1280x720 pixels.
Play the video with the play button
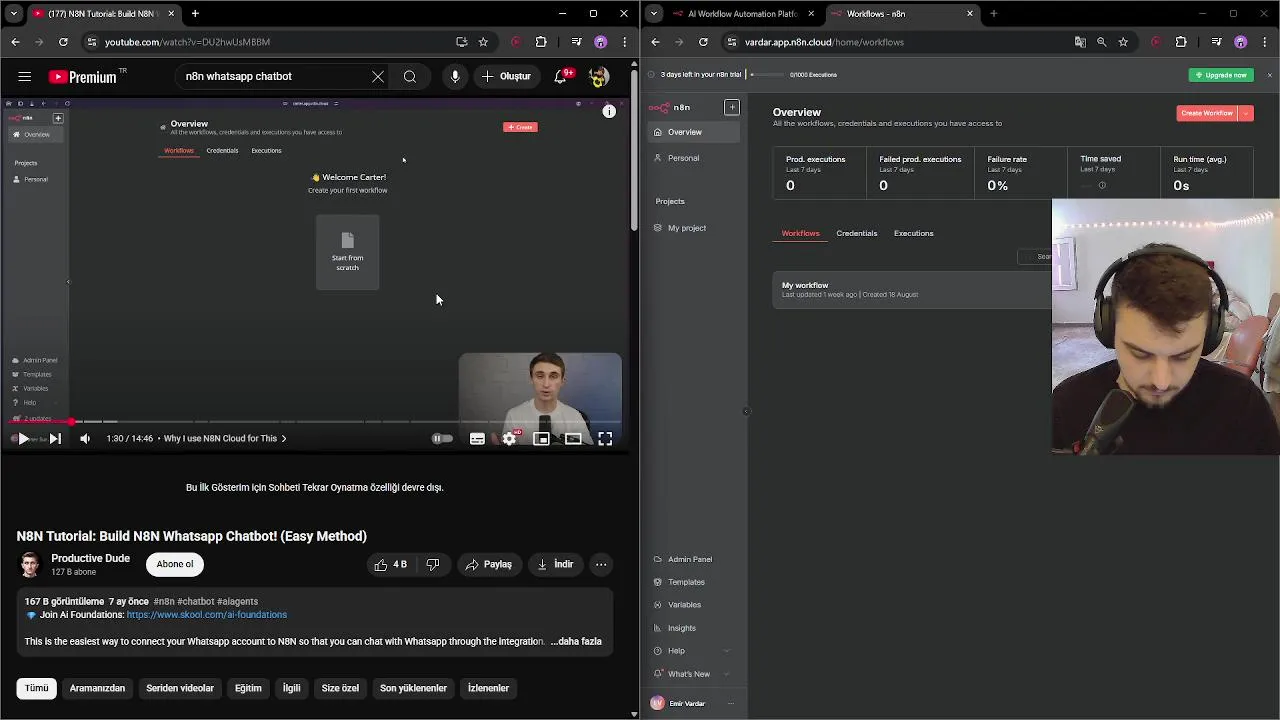(23, 438)
